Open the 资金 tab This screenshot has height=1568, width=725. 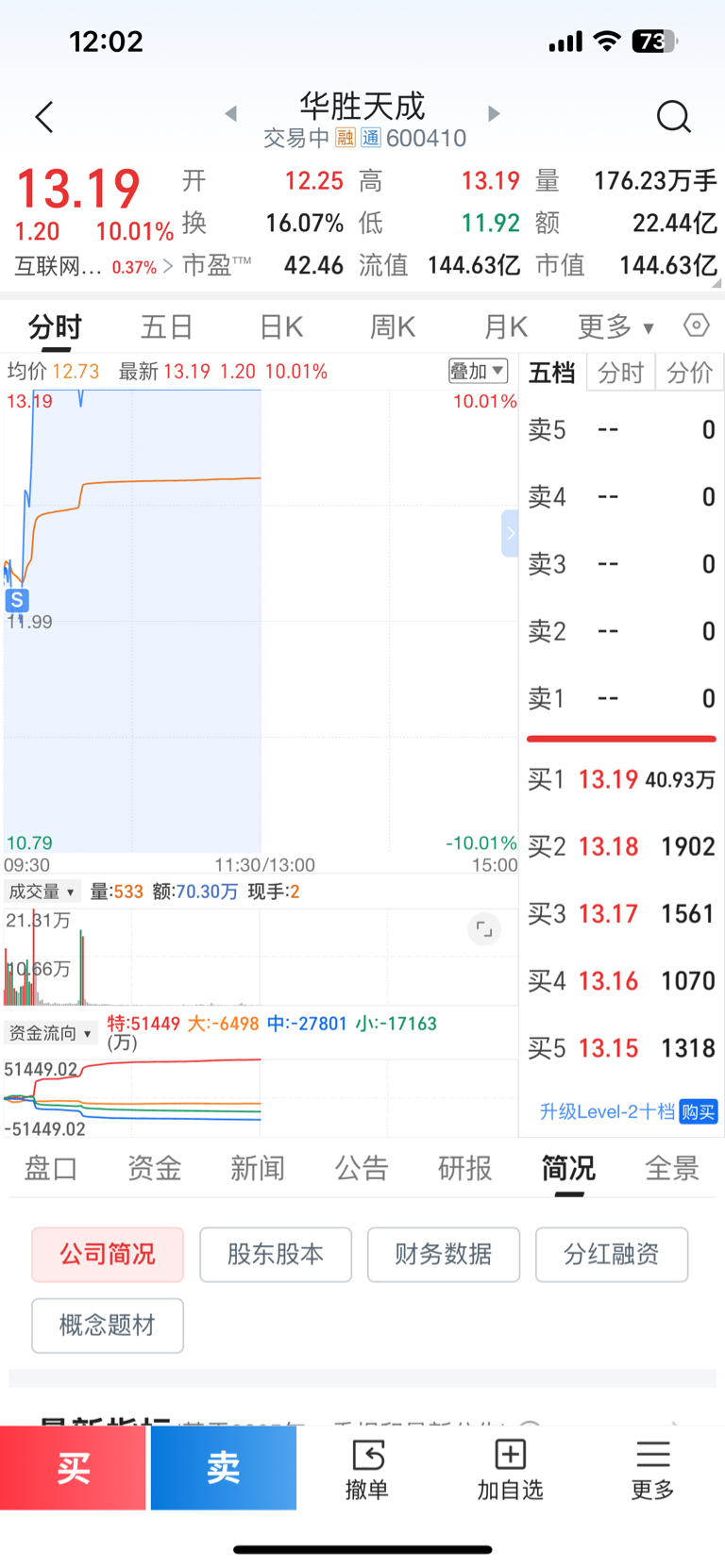[154, 1168]
